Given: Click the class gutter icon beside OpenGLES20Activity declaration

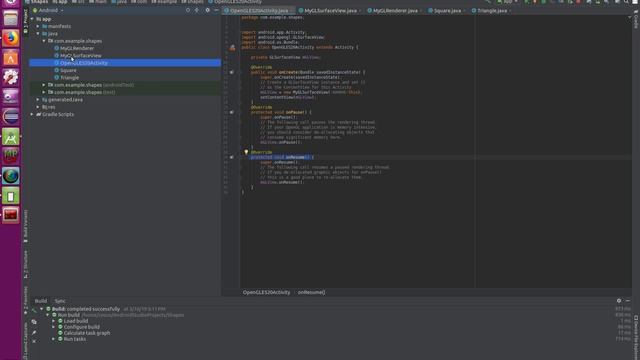Looking at the screenshot, I should click(x=232, y=48).
